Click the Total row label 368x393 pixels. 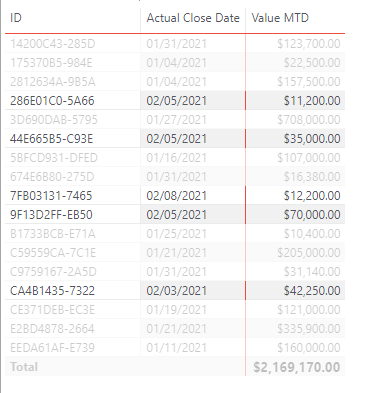[24, 367]
